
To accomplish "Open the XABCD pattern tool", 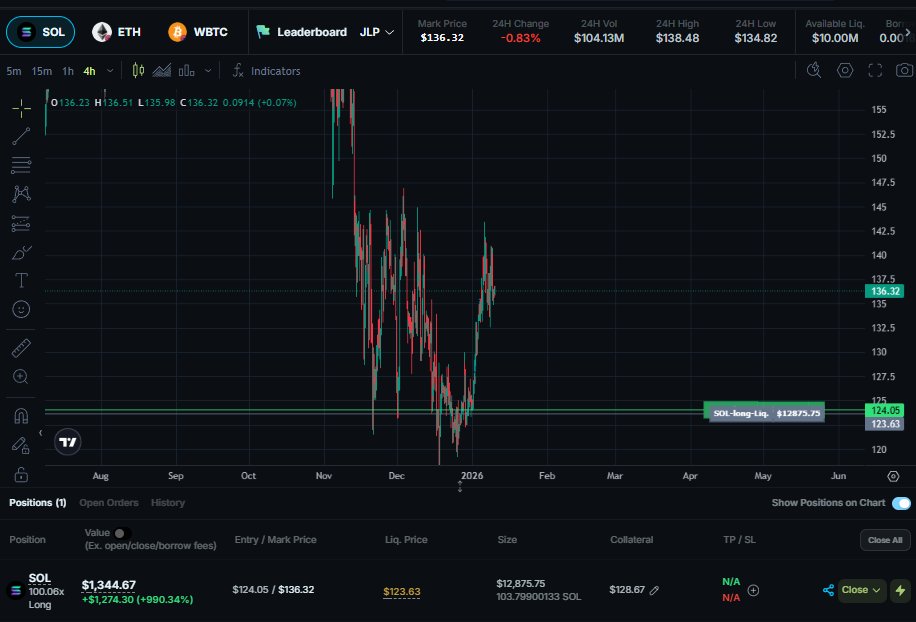I will point(21,195).
